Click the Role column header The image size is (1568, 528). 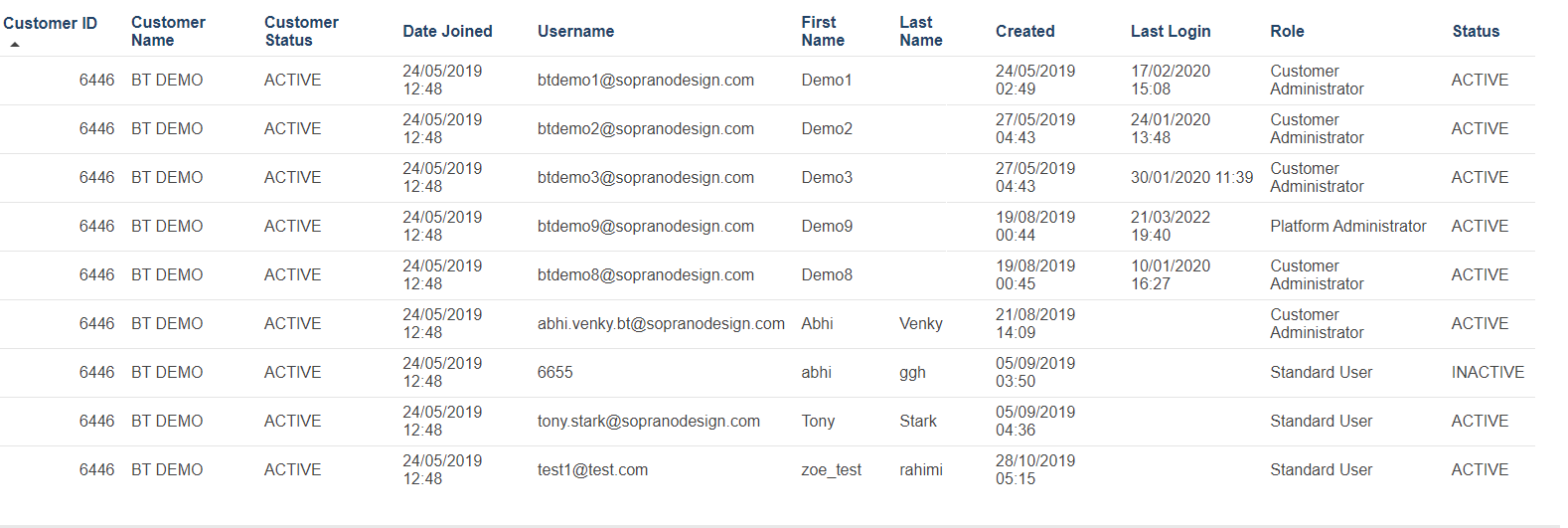(x=1287, y=31)
